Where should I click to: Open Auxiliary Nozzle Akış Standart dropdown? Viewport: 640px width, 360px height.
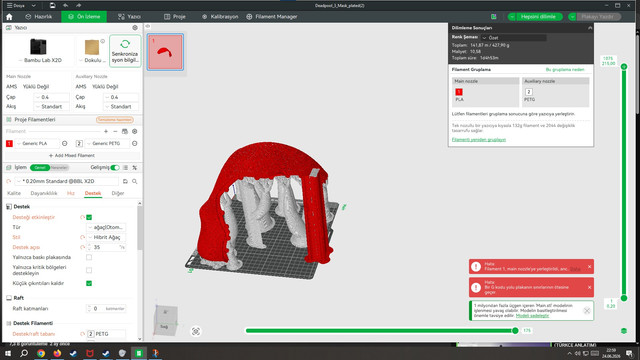[121, 107]
